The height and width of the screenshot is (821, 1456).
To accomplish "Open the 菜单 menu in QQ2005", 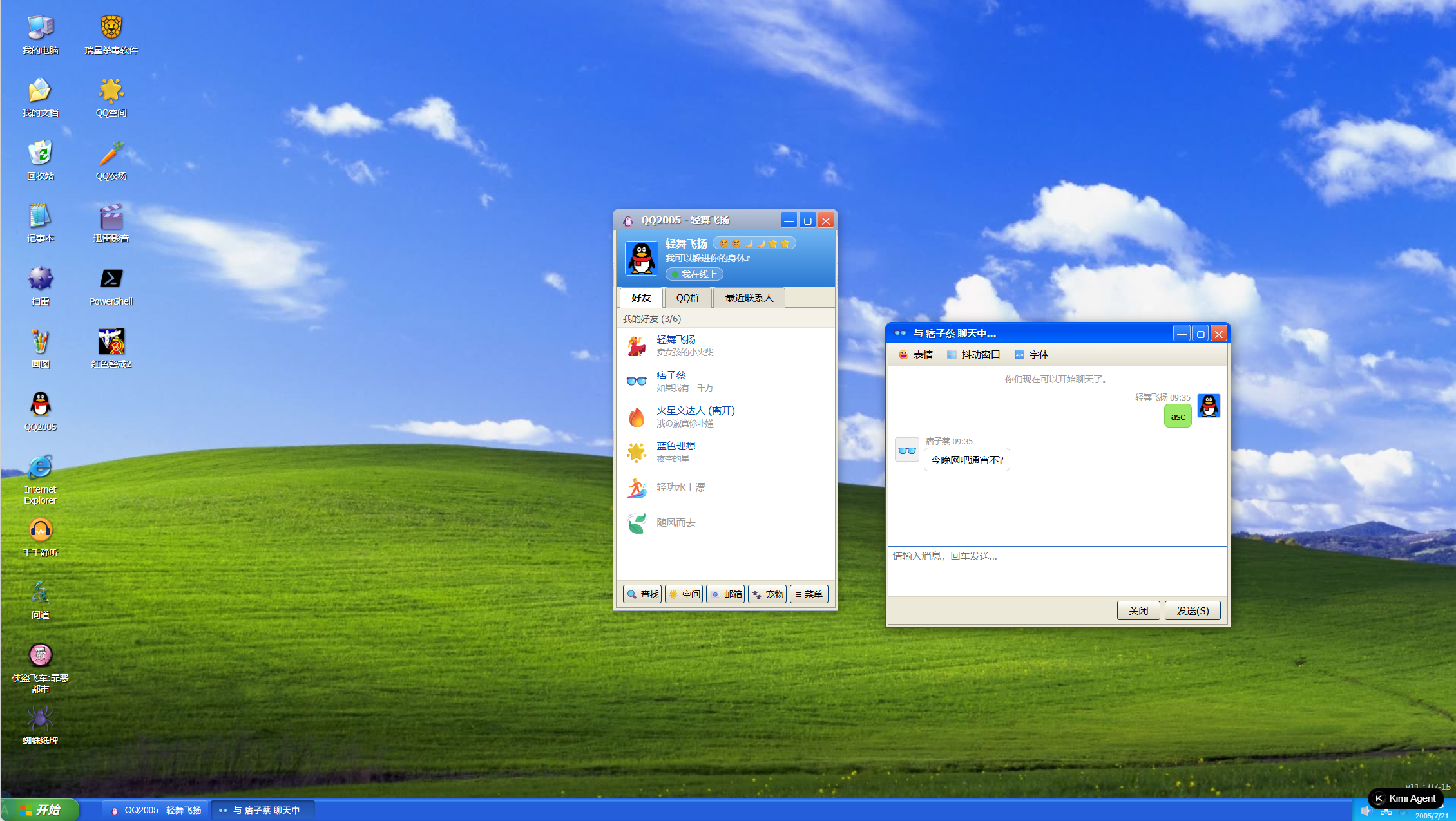I will coord(809,594).
